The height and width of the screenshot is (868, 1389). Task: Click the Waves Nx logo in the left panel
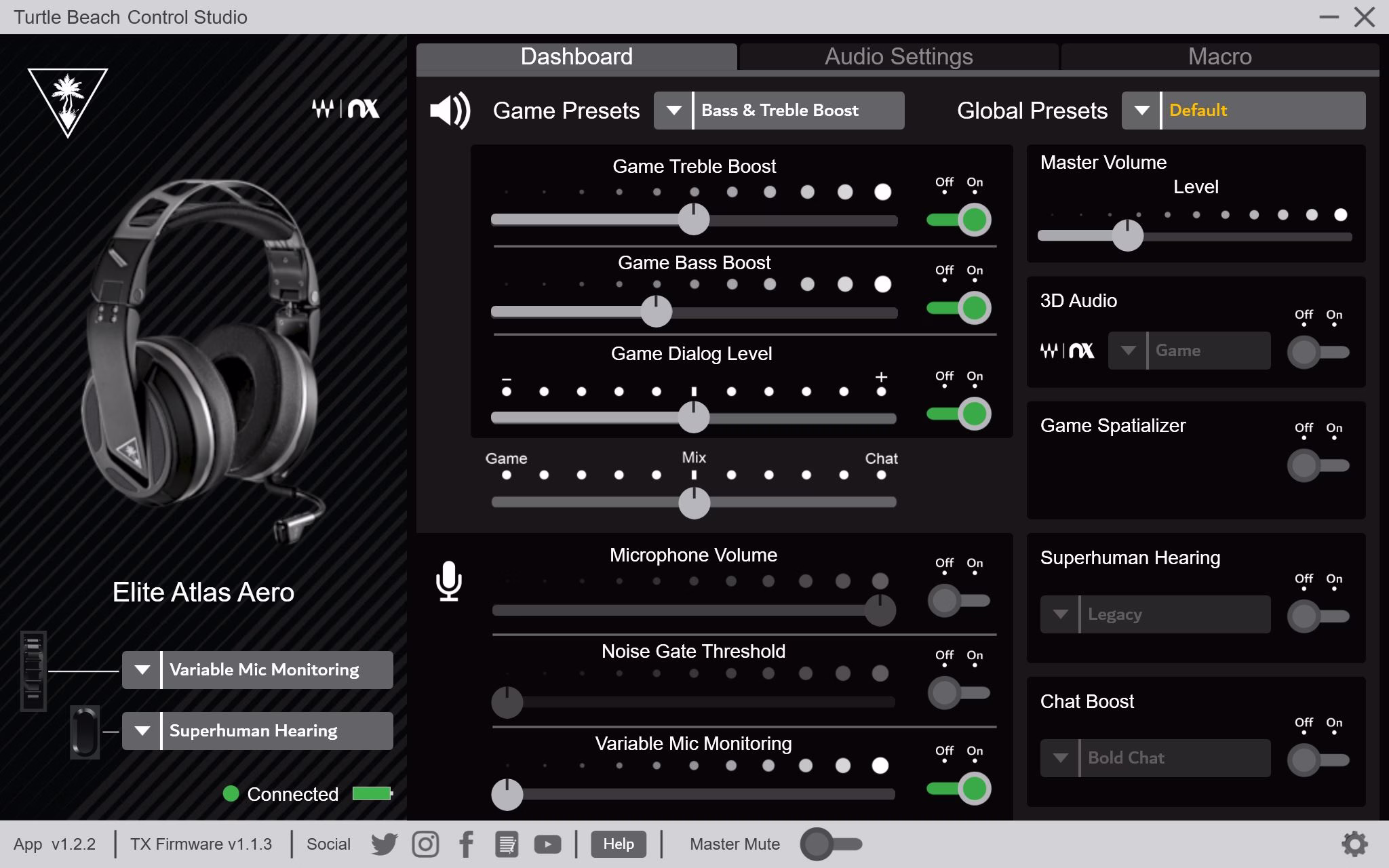345,108
